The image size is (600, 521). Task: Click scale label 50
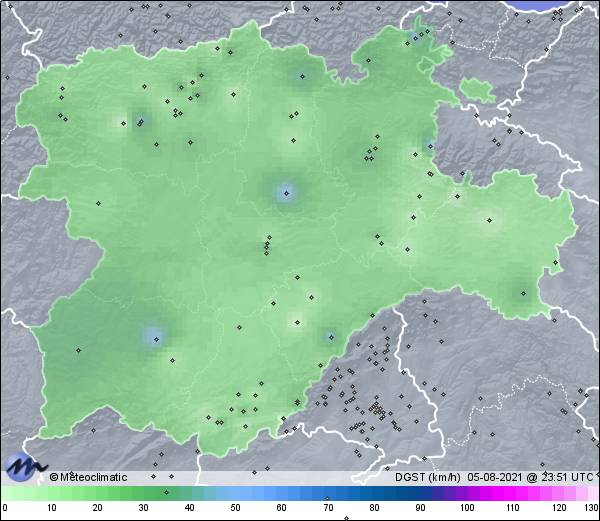click(236, 508)
